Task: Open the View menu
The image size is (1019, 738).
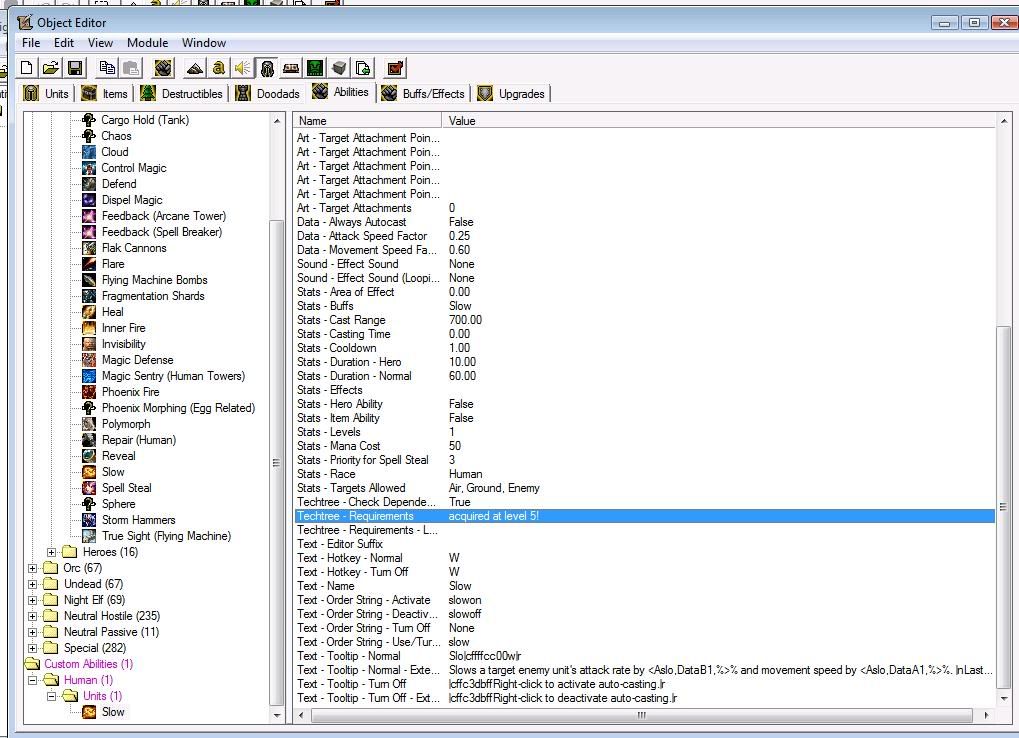Action: (x=100, y=43)
